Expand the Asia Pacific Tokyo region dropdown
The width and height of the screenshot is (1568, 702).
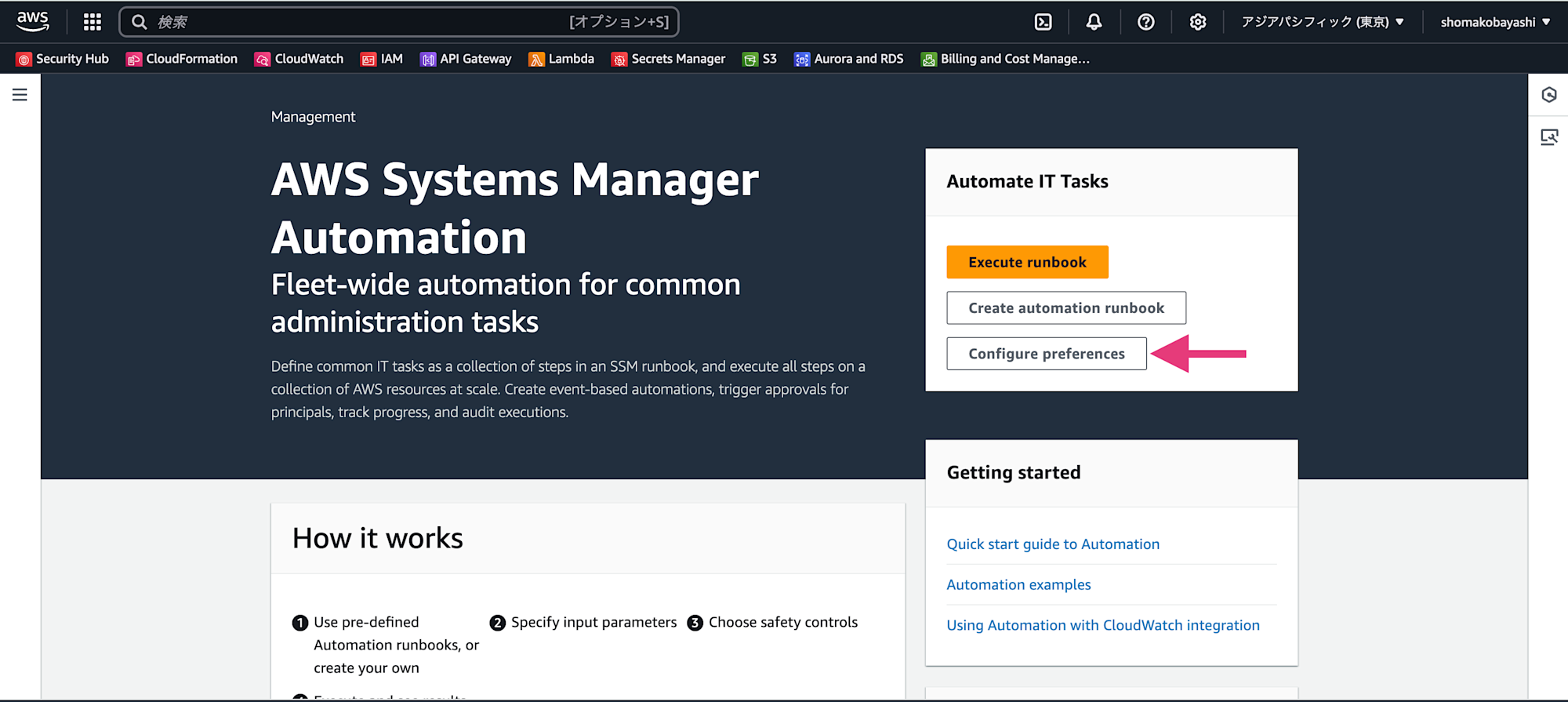click(1323, 22)
